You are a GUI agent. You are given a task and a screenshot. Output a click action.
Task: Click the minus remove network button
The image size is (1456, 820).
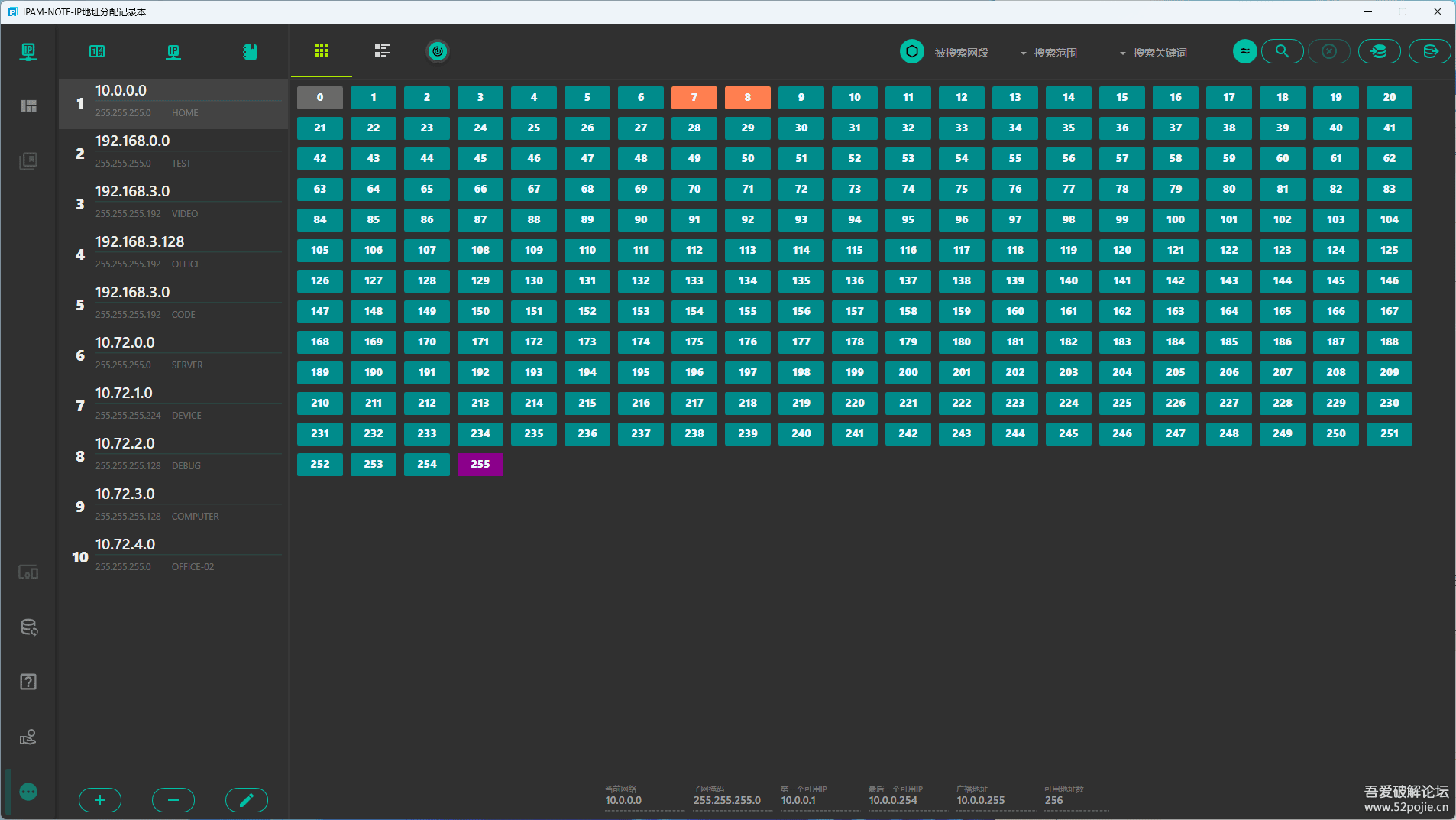(173, 800)
